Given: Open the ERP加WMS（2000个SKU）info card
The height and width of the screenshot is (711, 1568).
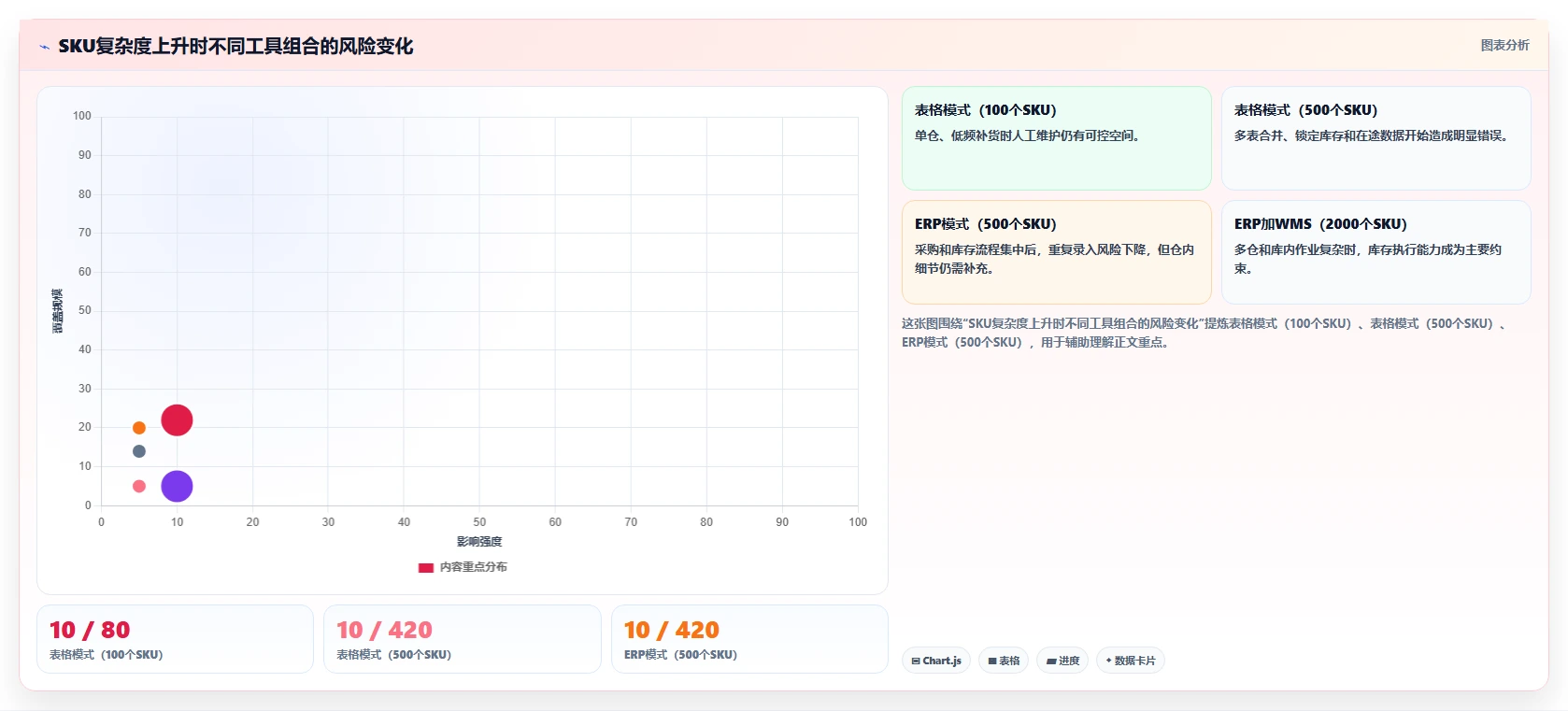Looking at the screenshot, I should pyautogui.click(x=1376, y=252).
